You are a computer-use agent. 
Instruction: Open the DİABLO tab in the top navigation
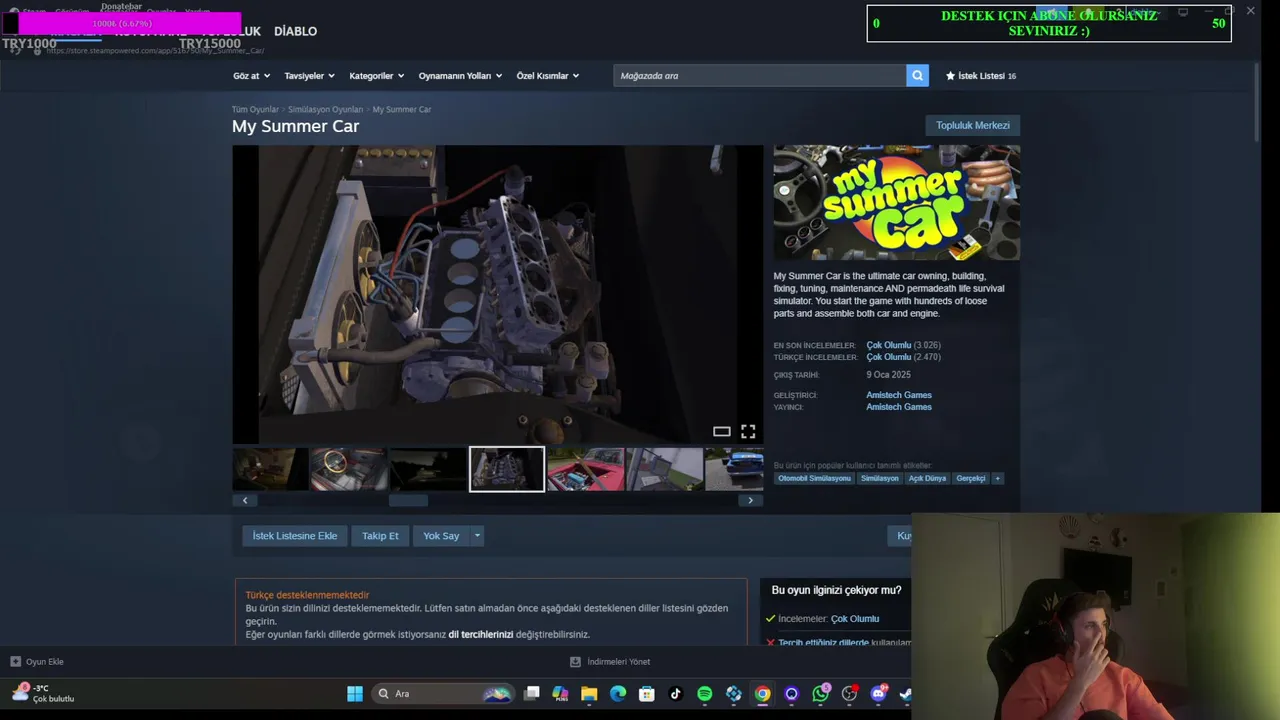[295, 31]
